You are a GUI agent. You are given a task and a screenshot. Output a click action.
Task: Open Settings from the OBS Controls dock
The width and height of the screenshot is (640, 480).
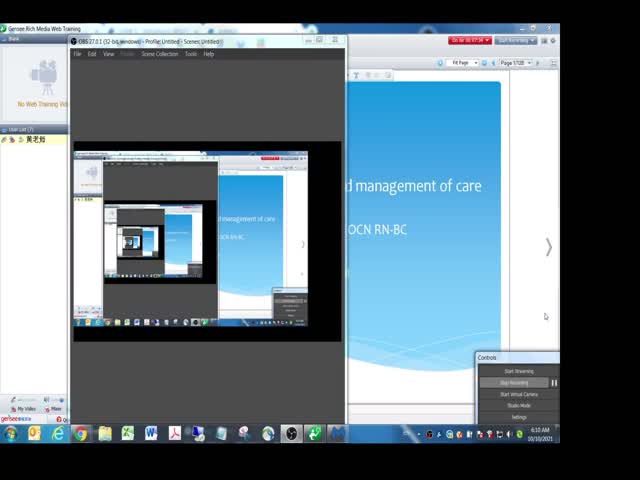519,417
